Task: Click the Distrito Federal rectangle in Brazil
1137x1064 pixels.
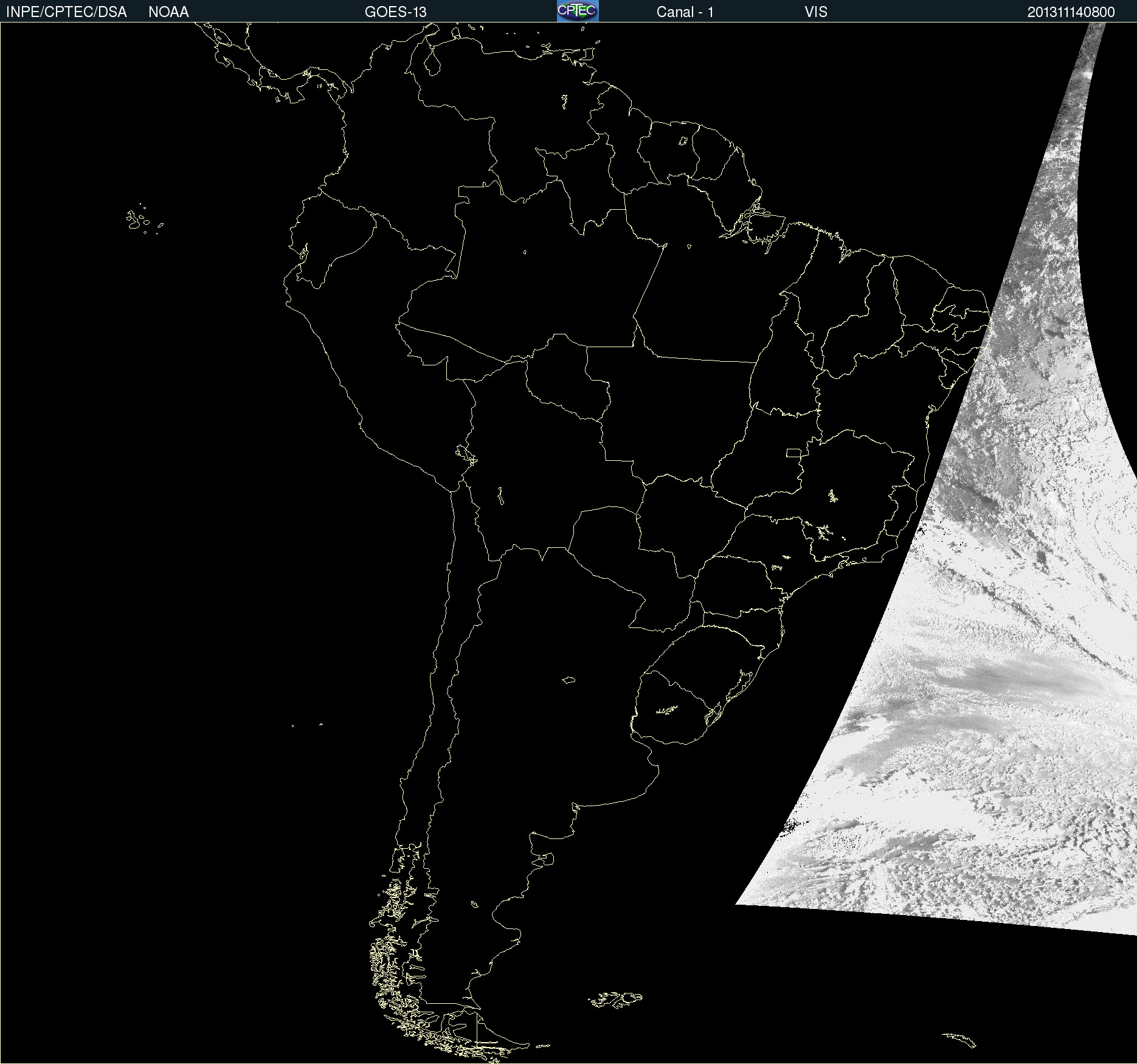Action: 793,452
